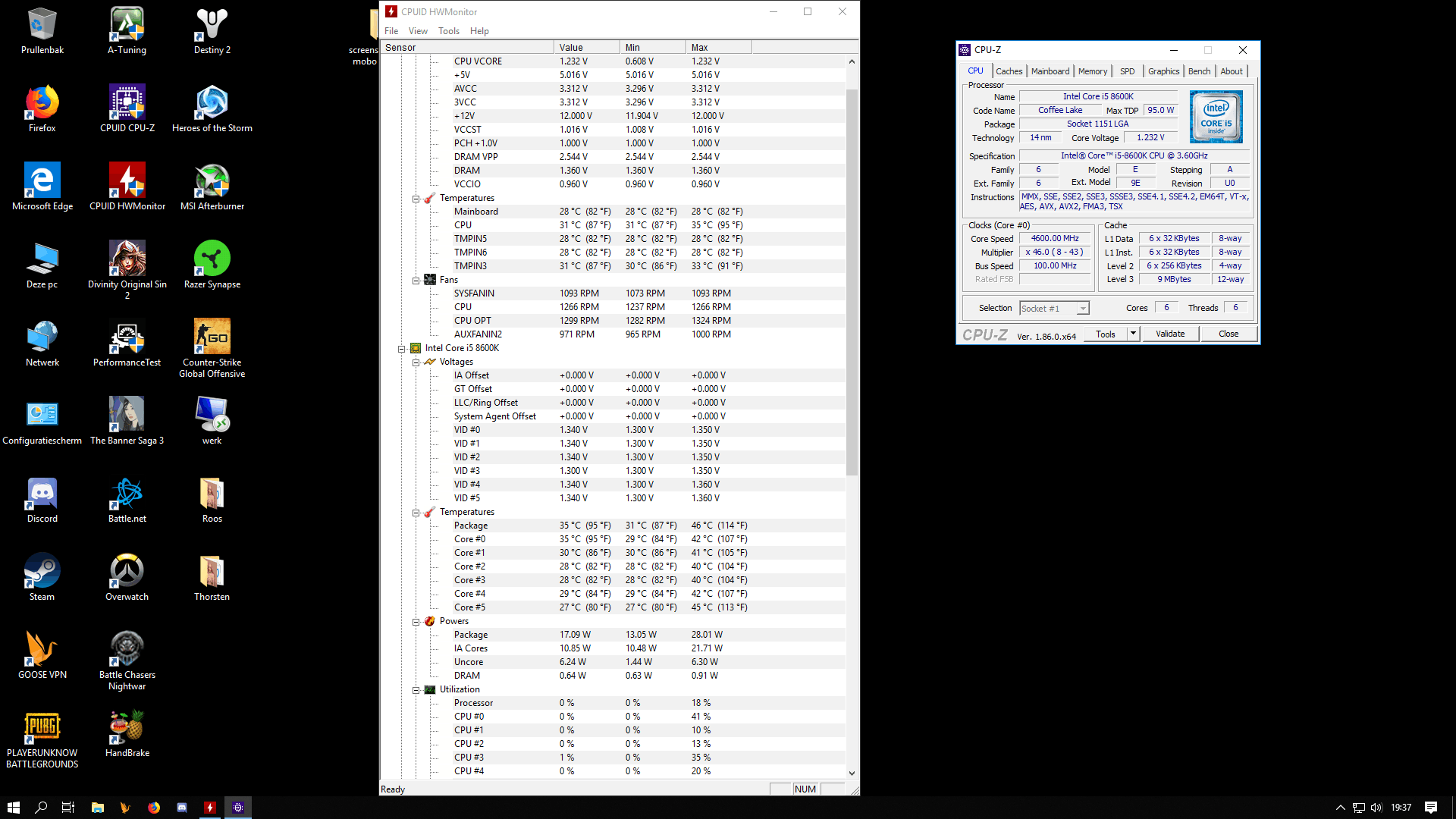Launch Firefox from the desktop
Screen dimensions: 1456x819
[42, 108]
